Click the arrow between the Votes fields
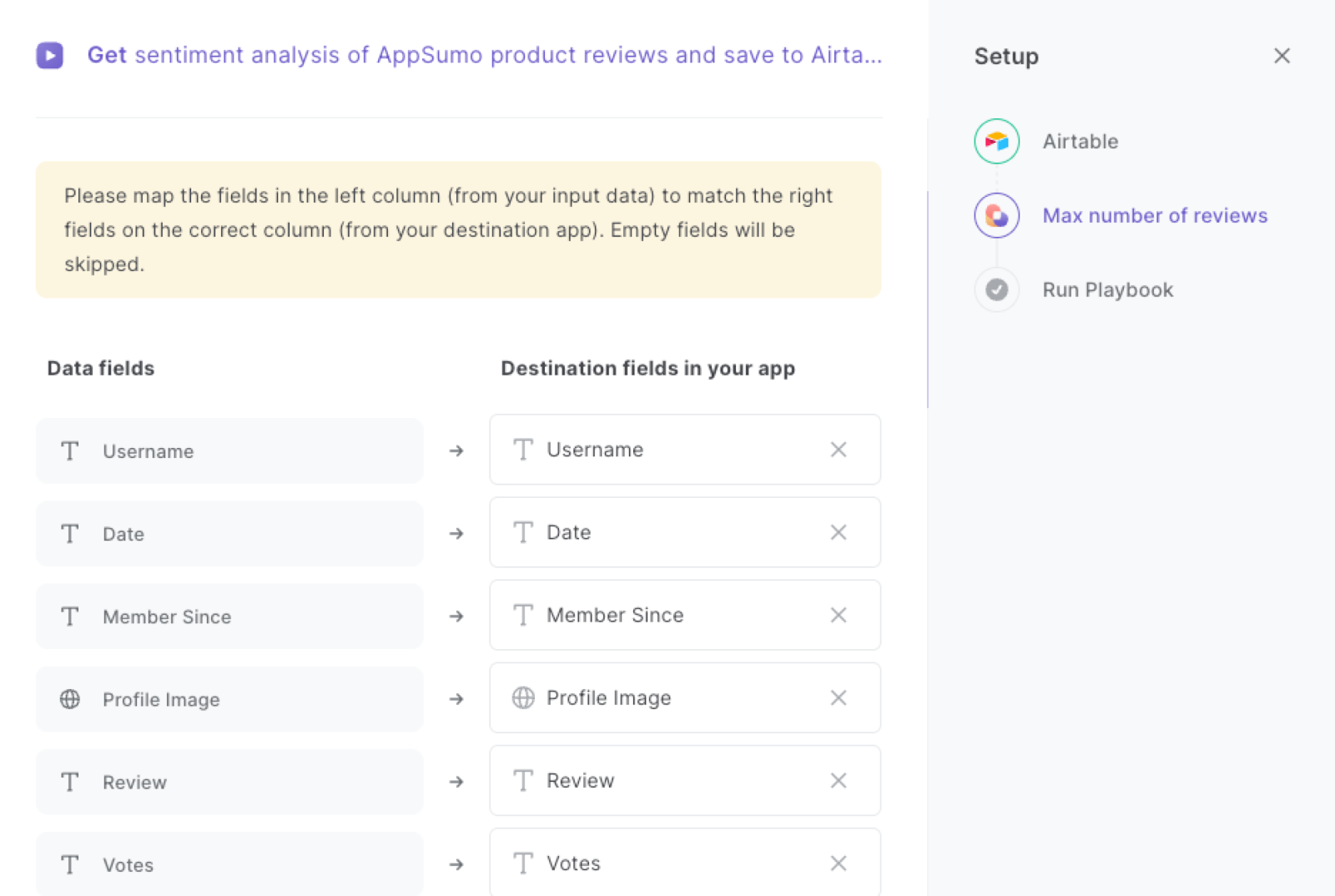Screen dimensions: 1335x896 456,863
